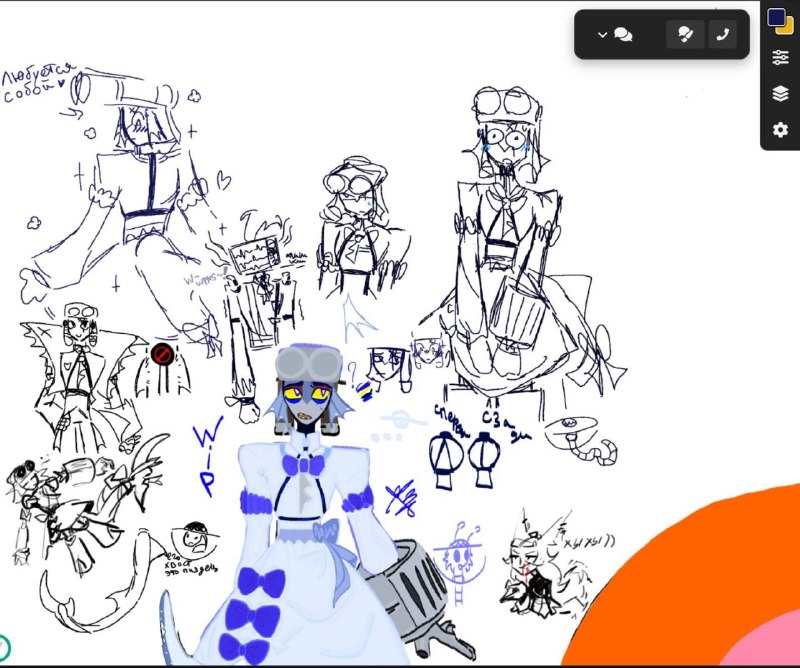Start a voice call with phone icon
The width and height of the screenshot is (800, 668).
[x=722, y=35]
